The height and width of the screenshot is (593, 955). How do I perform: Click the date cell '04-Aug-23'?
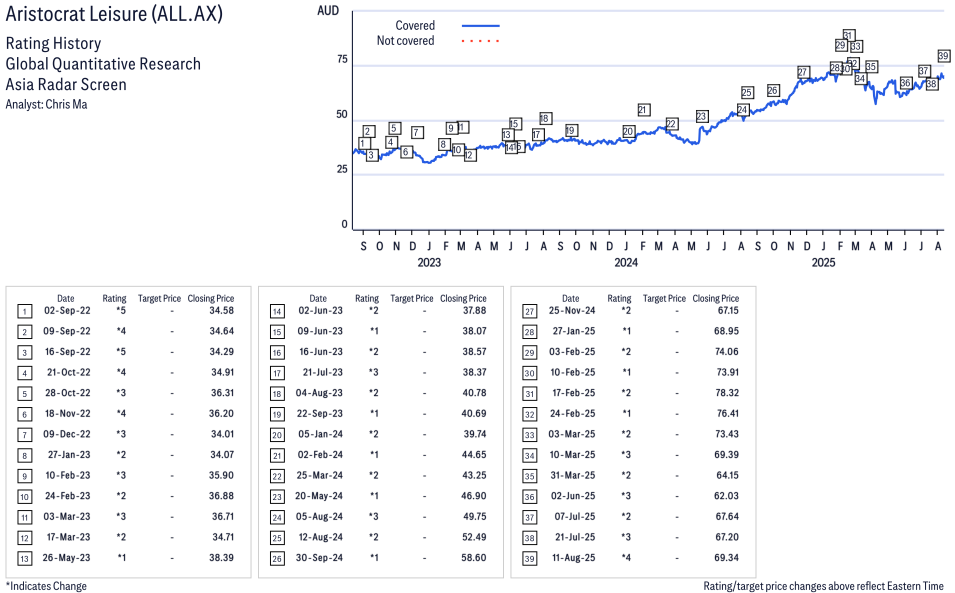tap(319, 393)
